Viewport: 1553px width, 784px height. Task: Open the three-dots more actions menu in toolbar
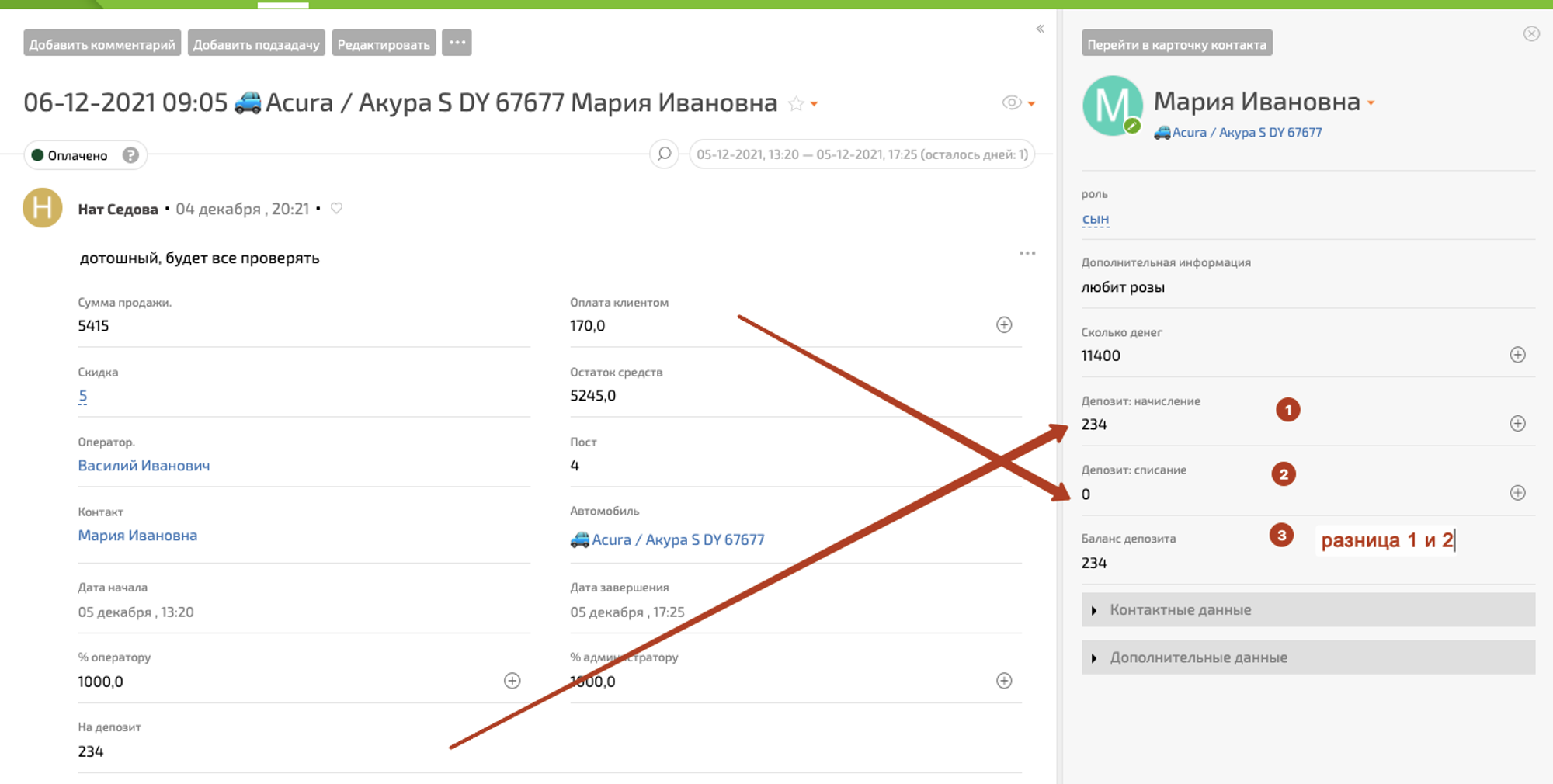click(457, 43)
